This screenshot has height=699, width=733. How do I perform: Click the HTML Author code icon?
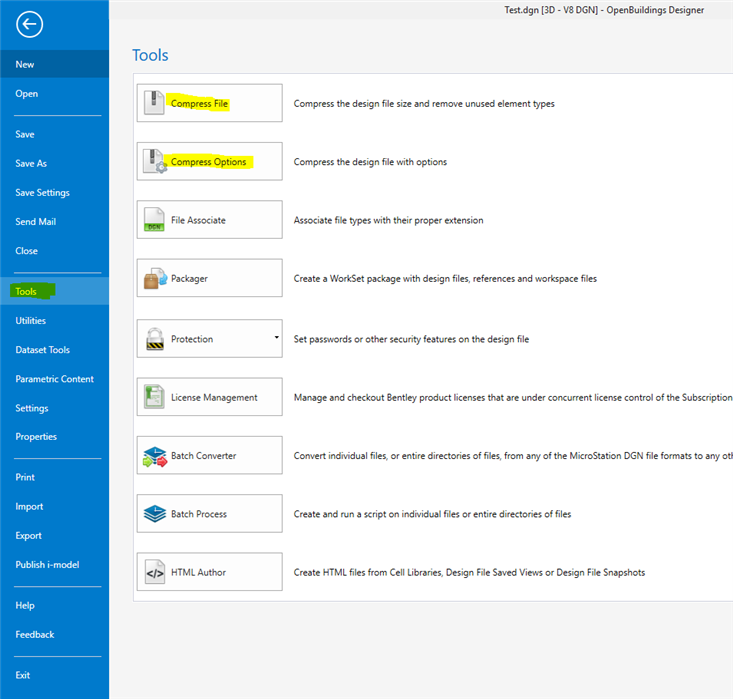tap(155, 572)
